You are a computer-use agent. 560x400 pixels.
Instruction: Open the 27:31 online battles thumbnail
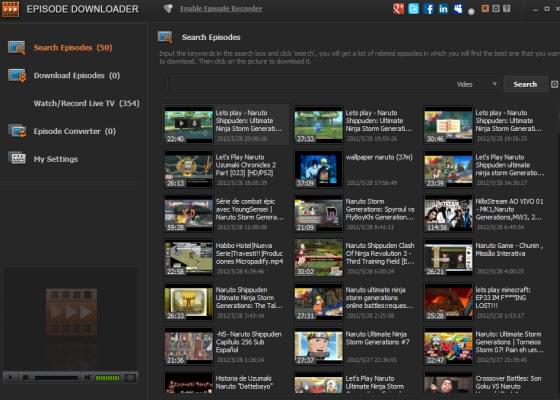pyautogui.click(x=319, y=302)
